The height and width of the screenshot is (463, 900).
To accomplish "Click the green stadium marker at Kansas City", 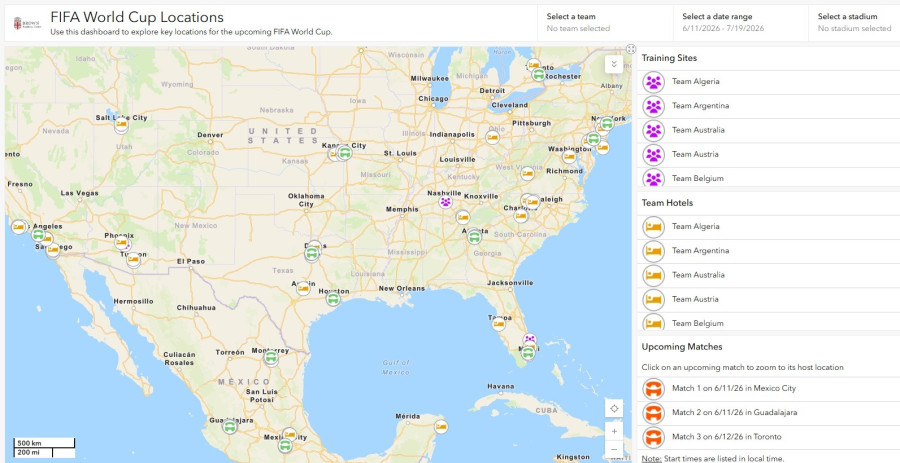I will pos(344,153).
